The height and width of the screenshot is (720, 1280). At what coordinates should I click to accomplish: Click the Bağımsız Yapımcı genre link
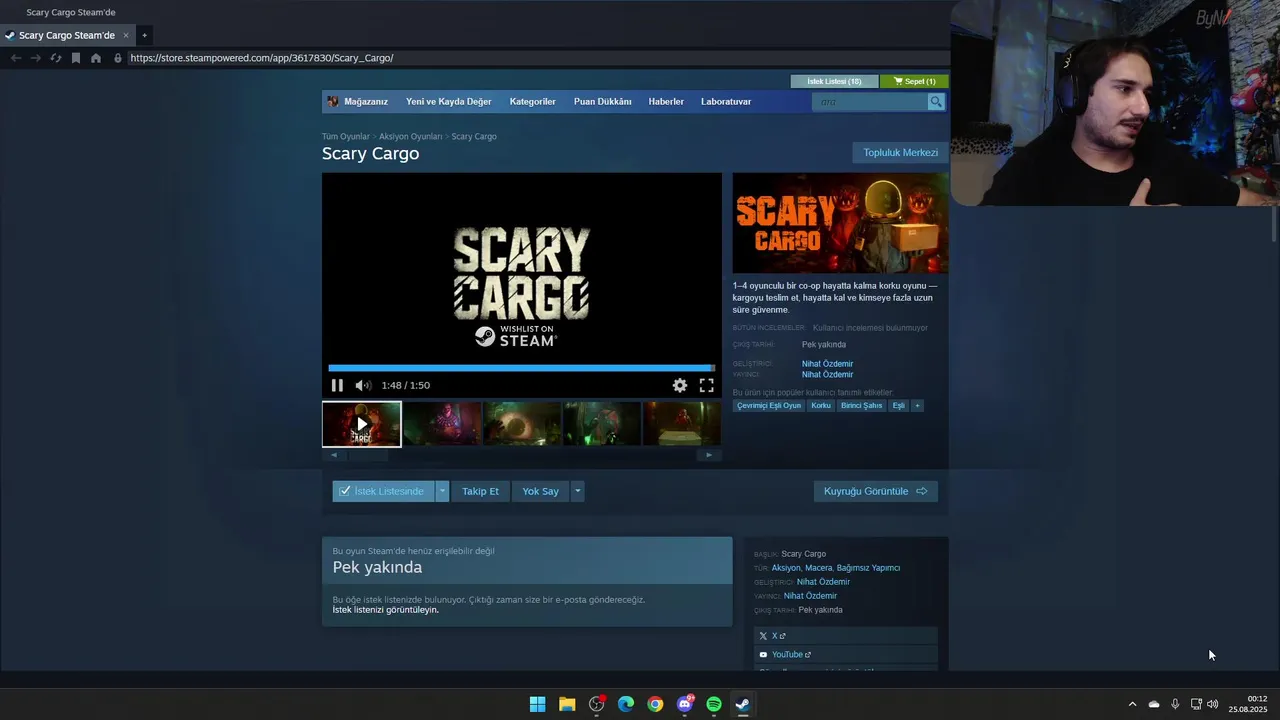point(868,568)
